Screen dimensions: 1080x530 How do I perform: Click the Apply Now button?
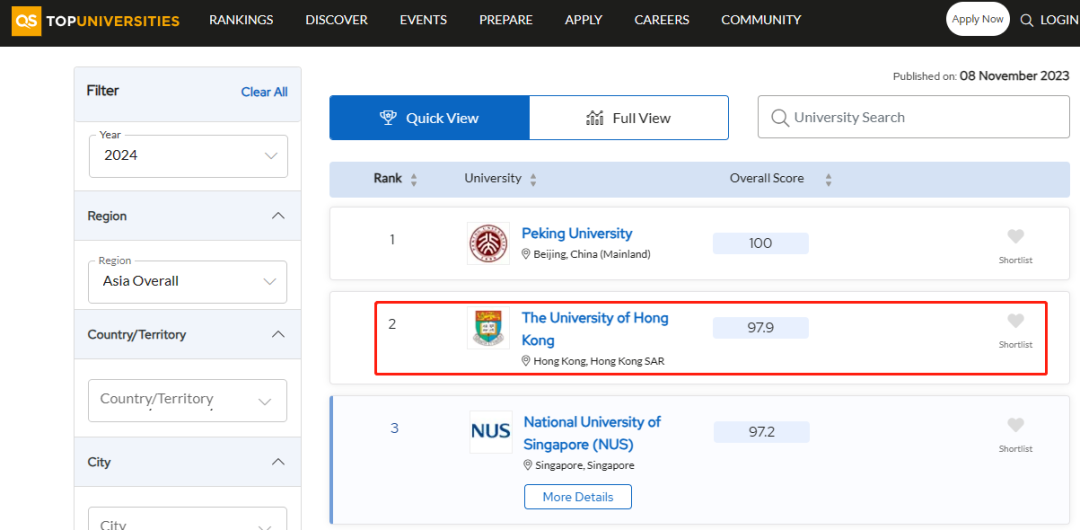point(977,19)
